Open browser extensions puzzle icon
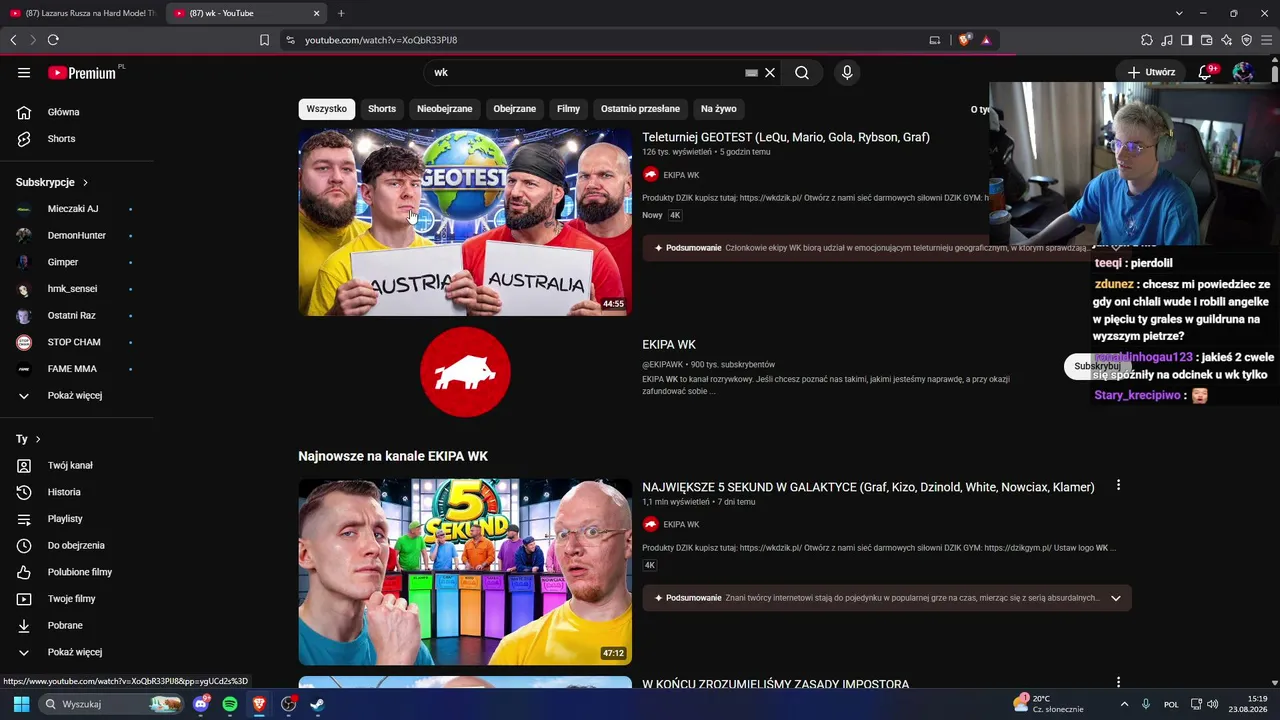This screenshot has height=720, width=1280. (1147, 40)
